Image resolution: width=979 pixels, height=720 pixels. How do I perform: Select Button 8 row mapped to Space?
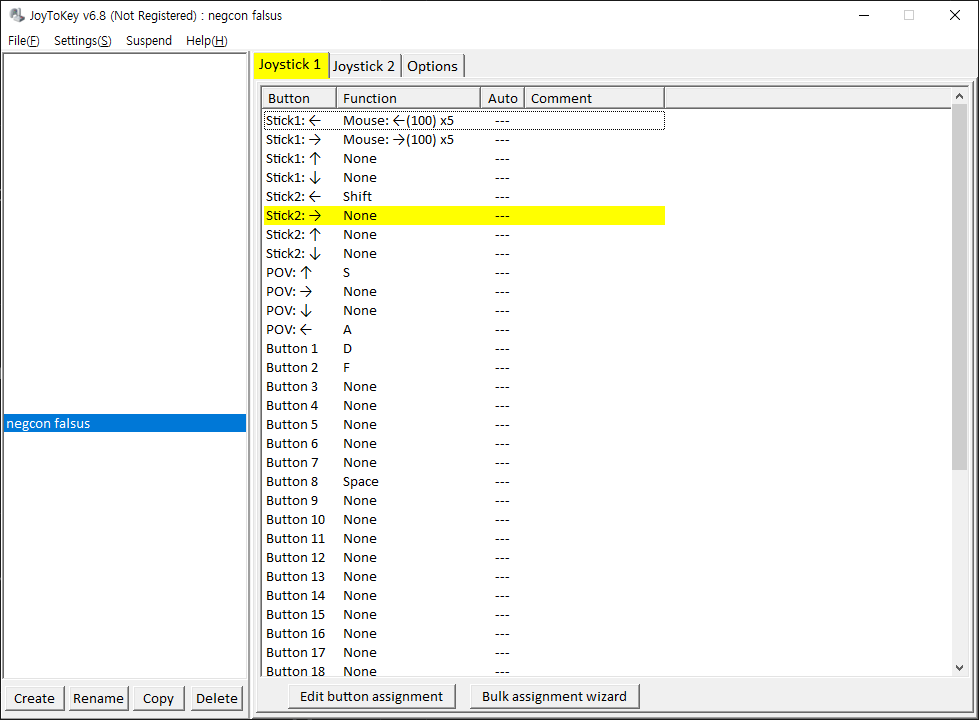click(x=464, y=481)
